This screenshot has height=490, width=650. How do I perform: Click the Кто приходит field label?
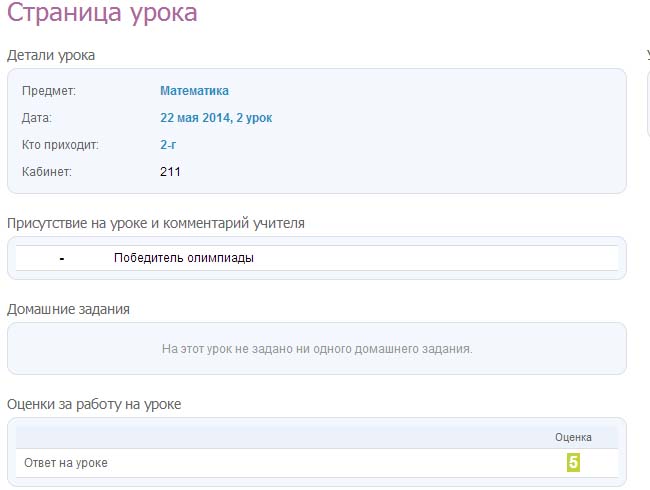tap(61, 145)
